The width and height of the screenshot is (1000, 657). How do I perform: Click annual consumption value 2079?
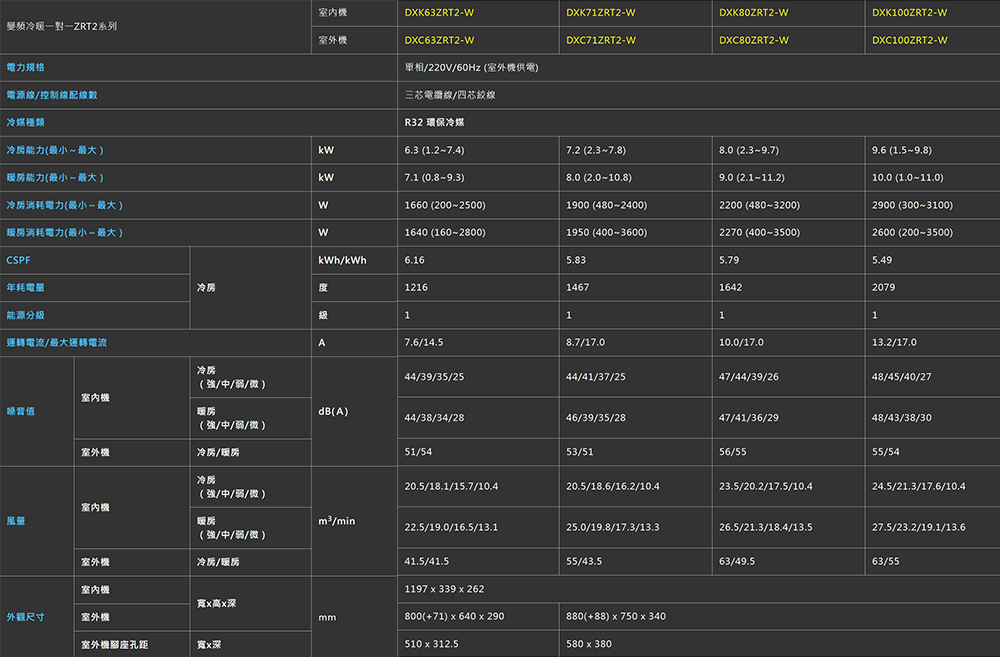tap(883, 288)
